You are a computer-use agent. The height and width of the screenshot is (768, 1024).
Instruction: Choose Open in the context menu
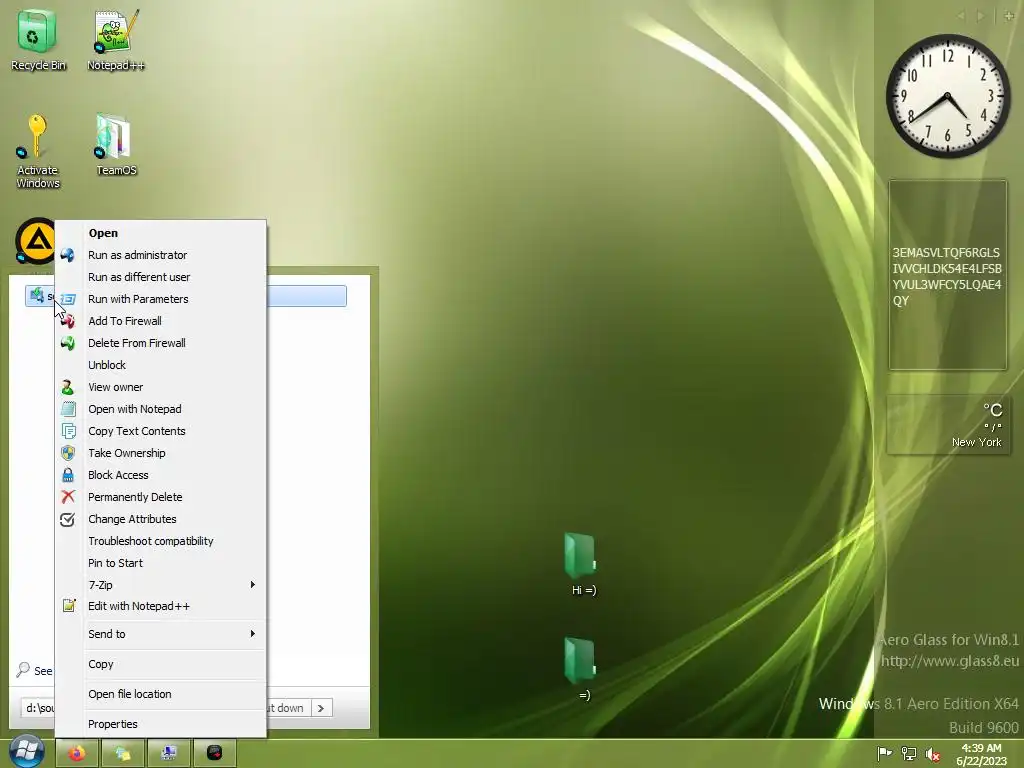tap(161, 233)
